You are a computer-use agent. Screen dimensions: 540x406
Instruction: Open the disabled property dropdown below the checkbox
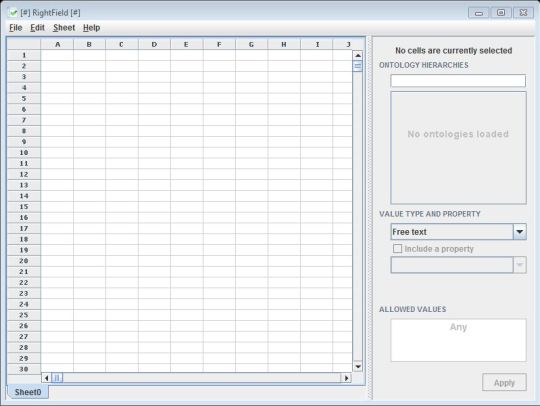tap(458, 265)
